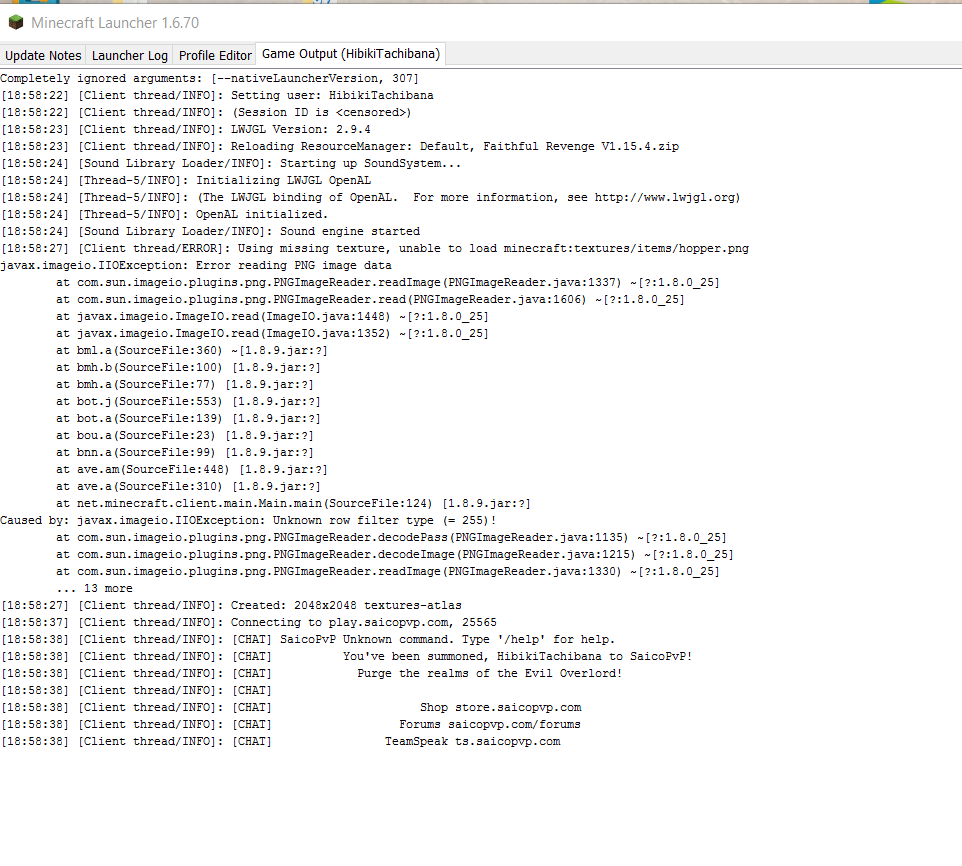Click the PNGImageReader.java:1606 stack trace line

370,300
